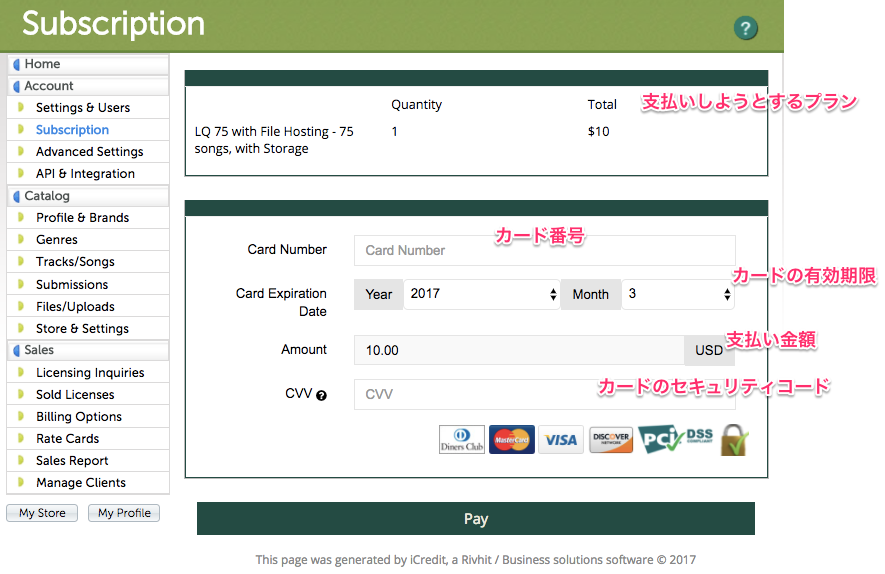The height and width of the screenshot is (574, 885).
Task: Click the MasterCard logo
Action: point(511,440)
